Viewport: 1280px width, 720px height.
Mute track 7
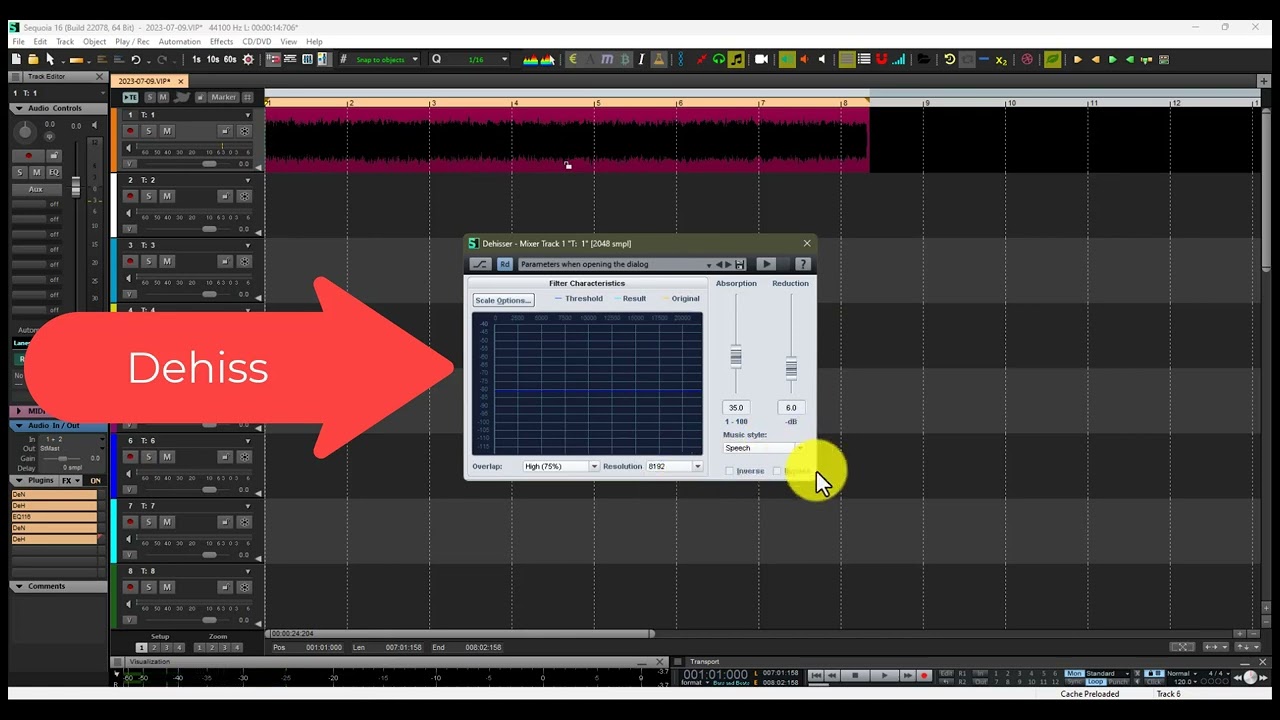click(x=167, y=522)
